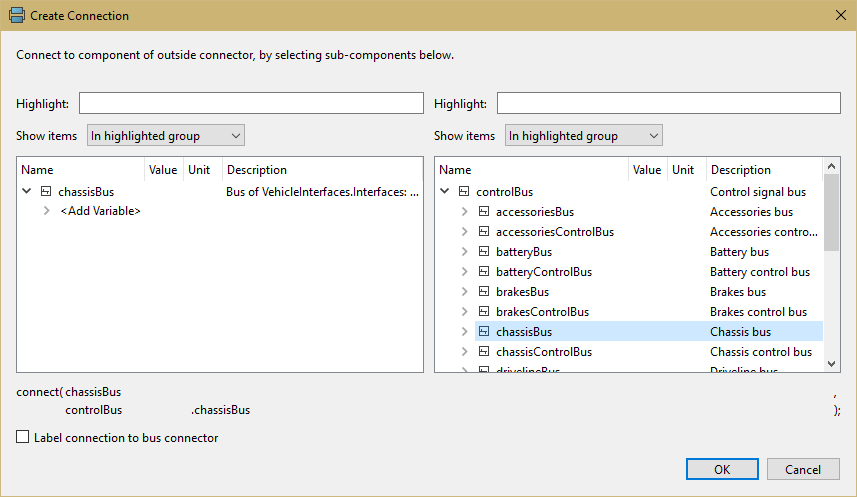Expand the accessoriesControlBus node
Image resolution: width=857 pixels, height=497 pixels.
(464, 232)
